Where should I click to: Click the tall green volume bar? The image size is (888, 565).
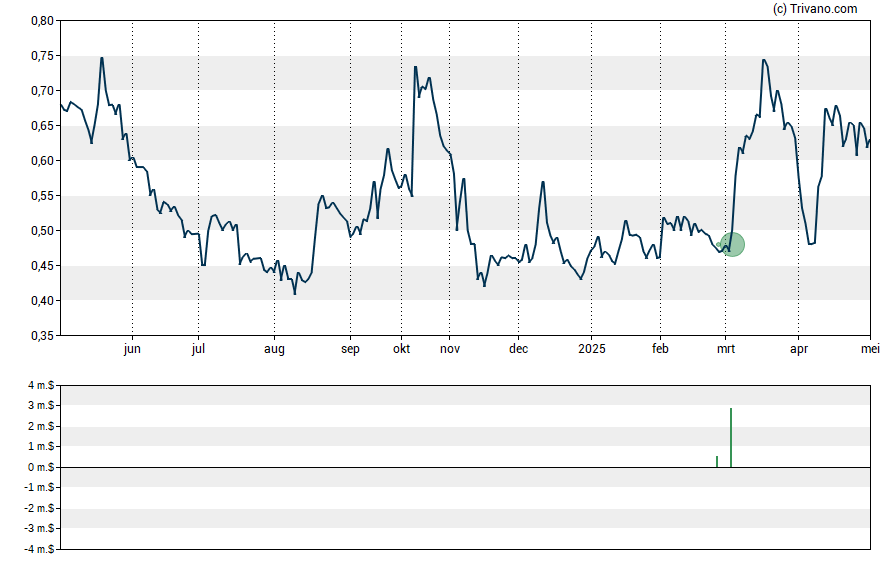pyautogui.click(x=731, y=438)
